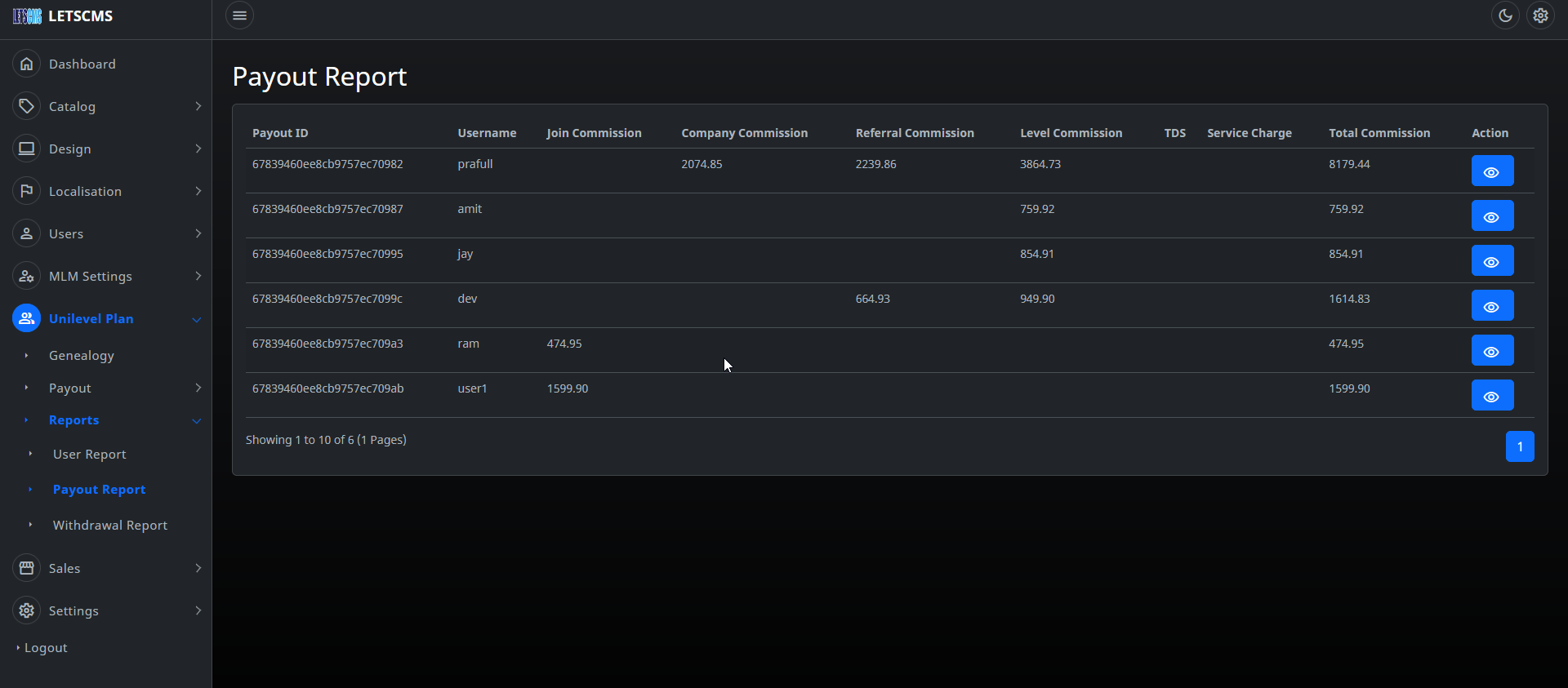Click the Sales store icon

point(27,568)
